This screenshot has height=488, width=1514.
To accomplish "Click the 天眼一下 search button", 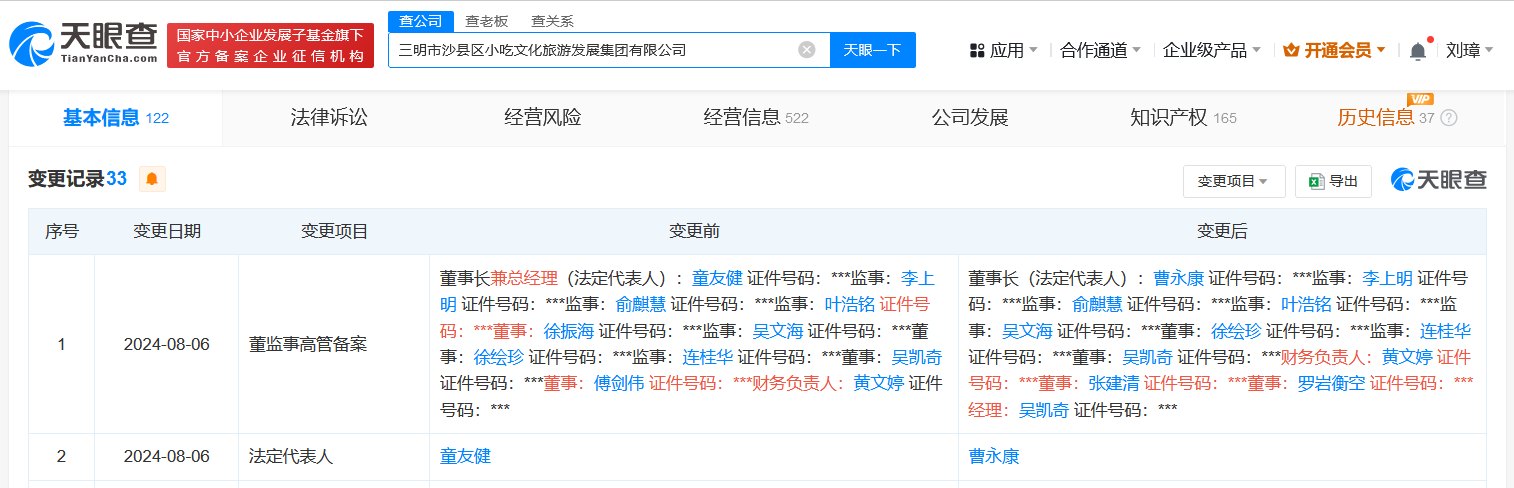I will (x=873, y=50).
